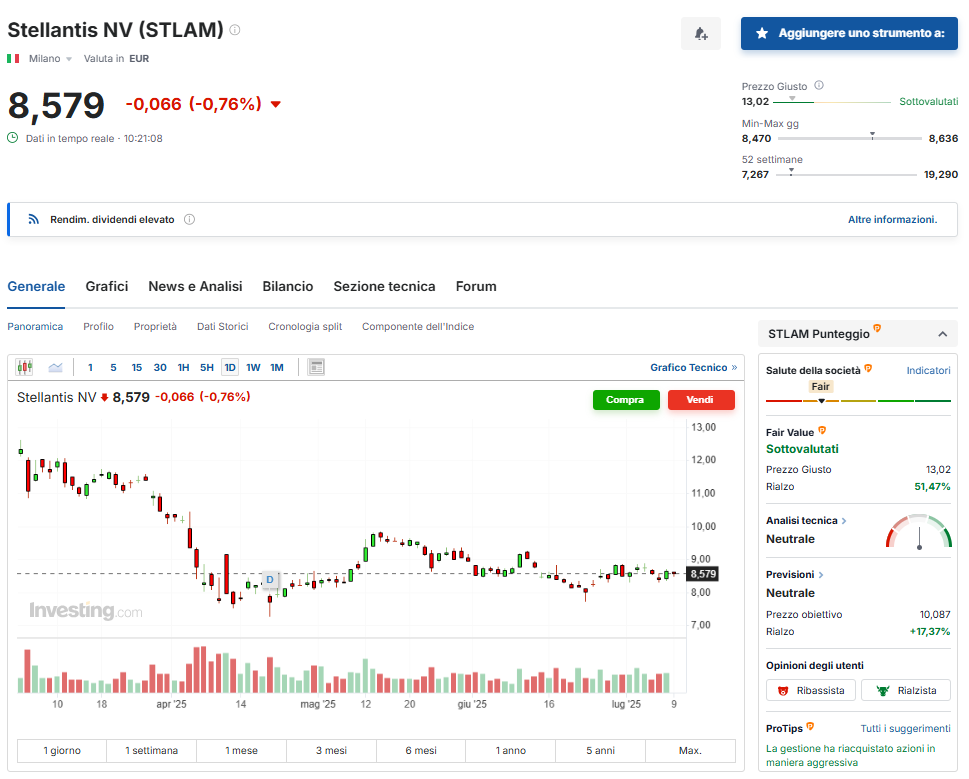Open the Sezione tecnica tab
This screenshot has width=969, height=779.
click(384, 286)
